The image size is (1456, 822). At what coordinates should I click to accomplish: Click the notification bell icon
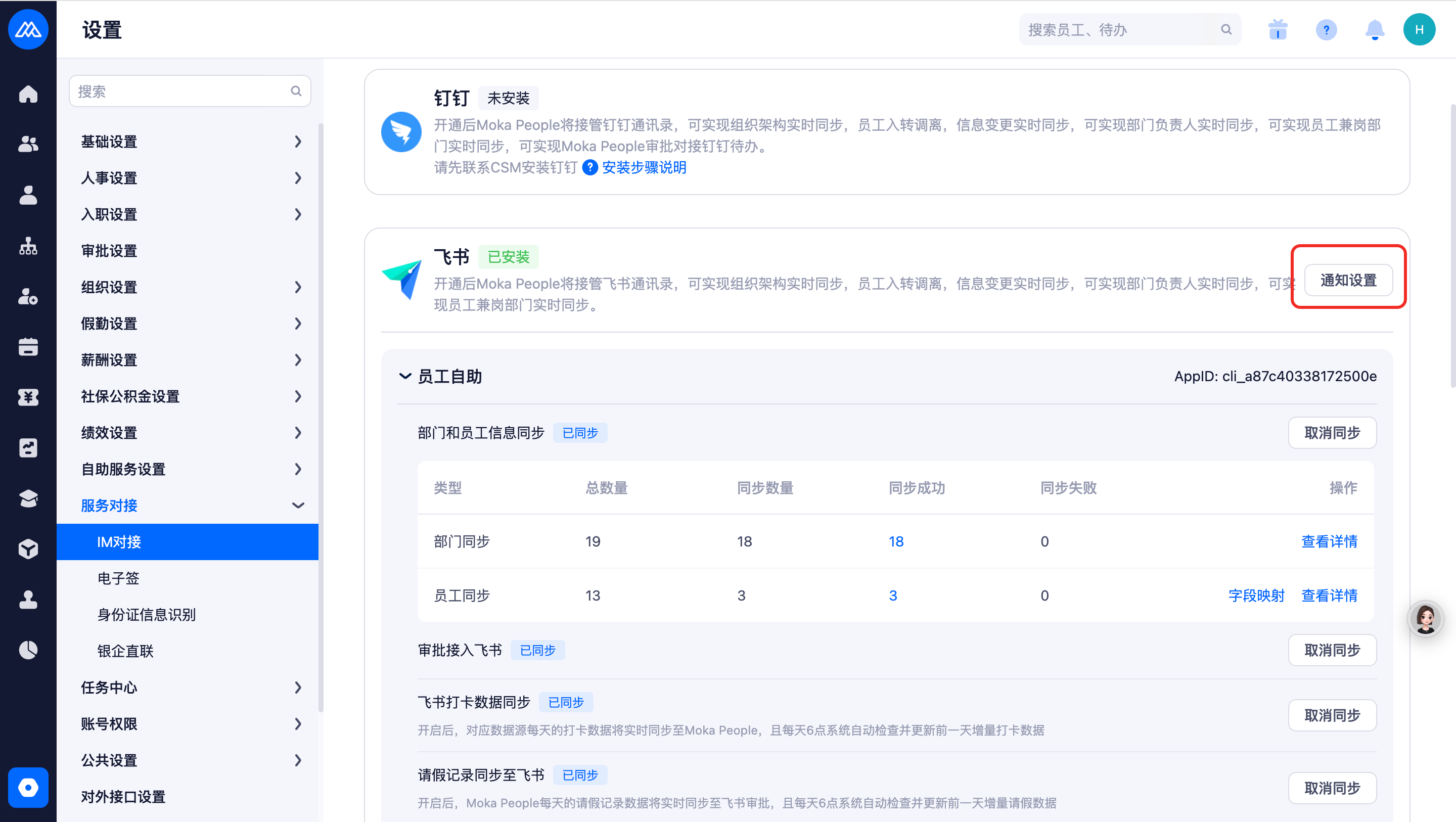pyautogui.click(x=1375, y=29)
